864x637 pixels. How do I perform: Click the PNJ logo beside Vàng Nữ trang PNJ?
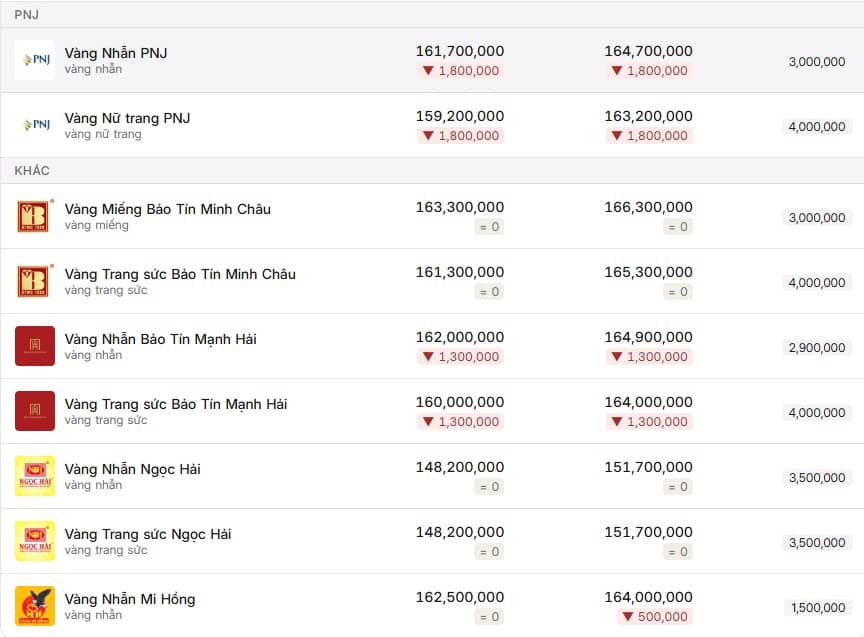35,125
